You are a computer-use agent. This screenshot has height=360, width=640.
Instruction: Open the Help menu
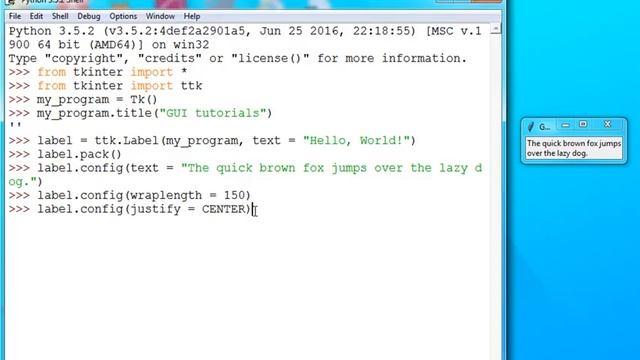tap(191, 16)
